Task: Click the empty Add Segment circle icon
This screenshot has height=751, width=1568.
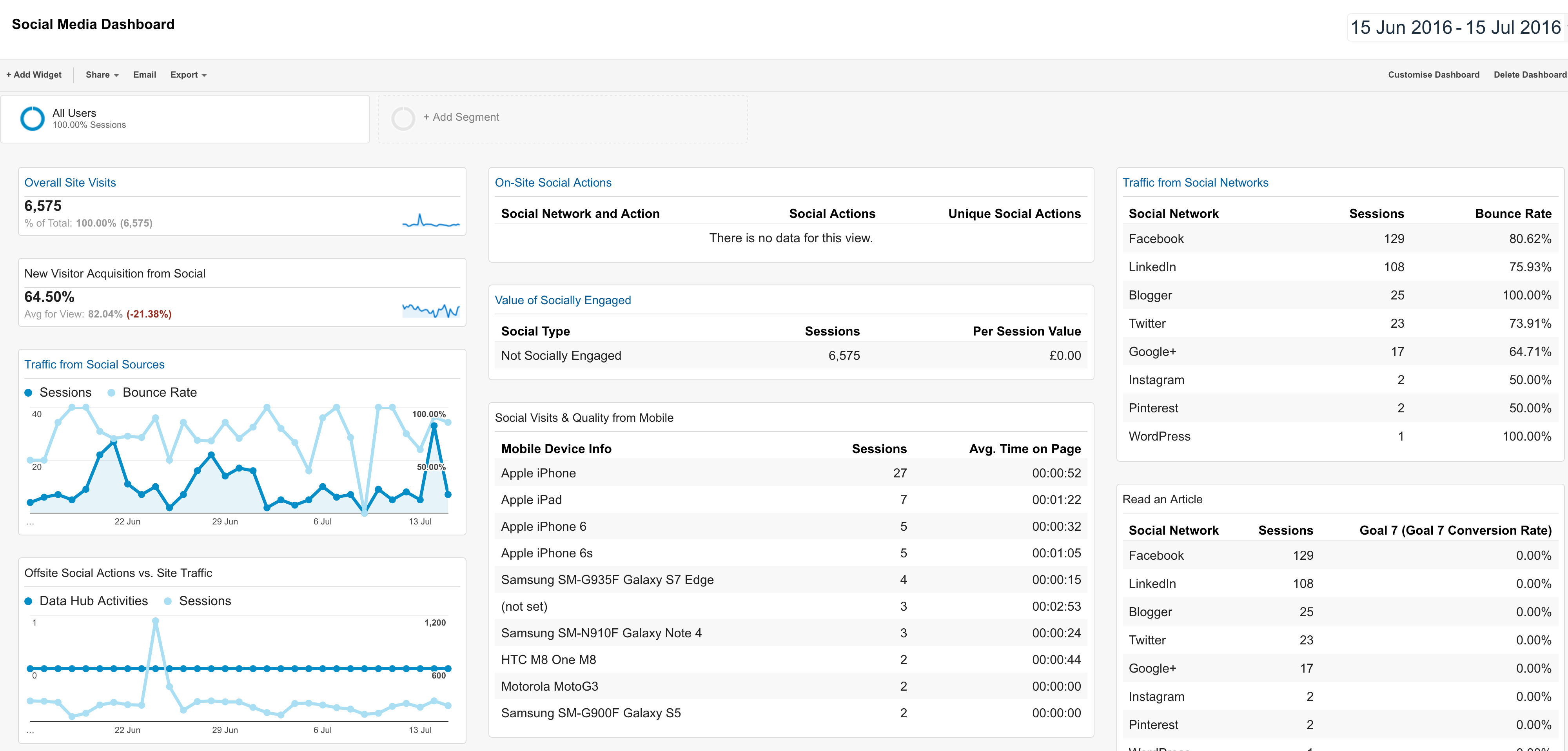Action: point(403,119)
